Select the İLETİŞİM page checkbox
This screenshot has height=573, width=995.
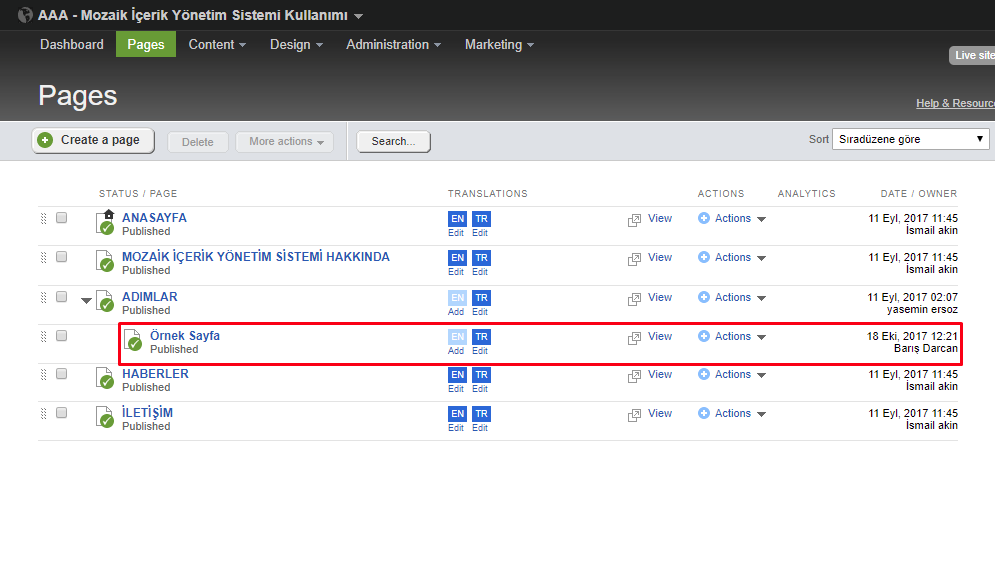[x=62, y=413]
